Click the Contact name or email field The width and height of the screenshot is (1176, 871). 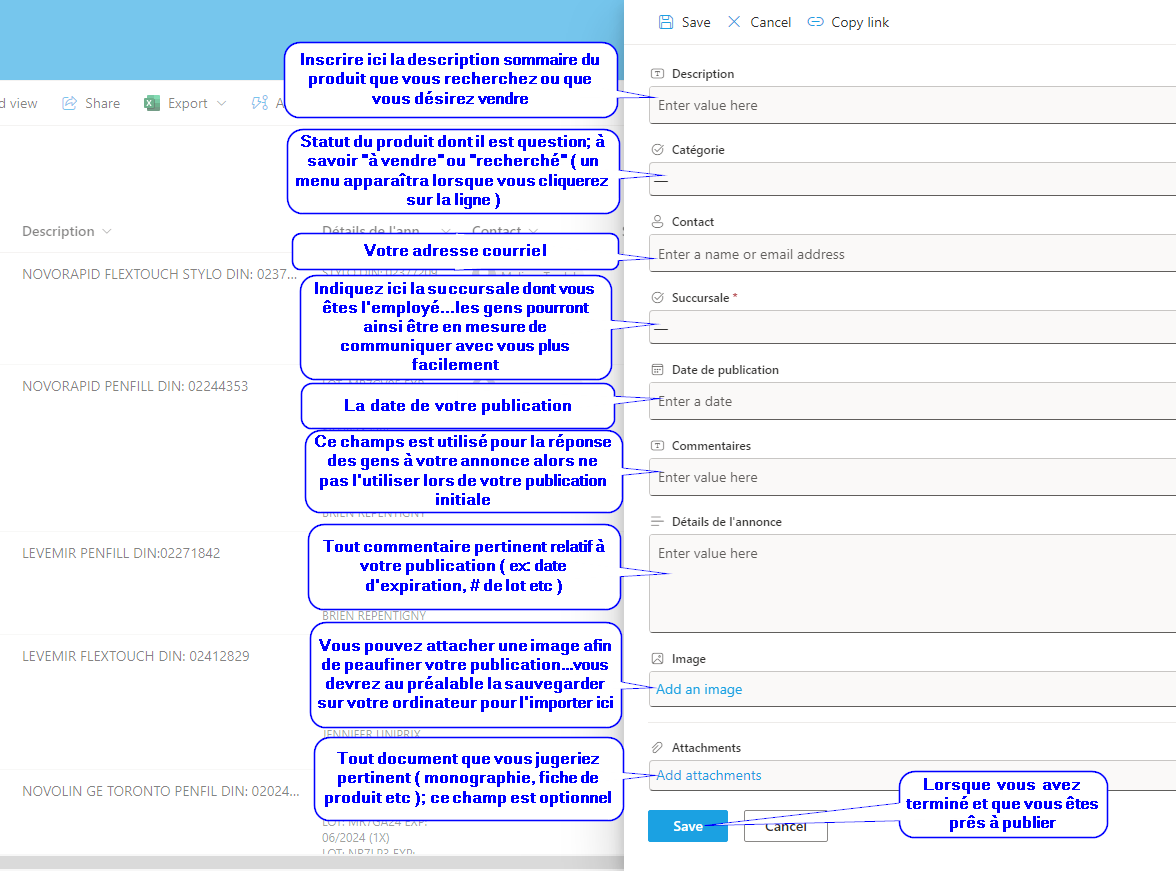tap(912, 254)
